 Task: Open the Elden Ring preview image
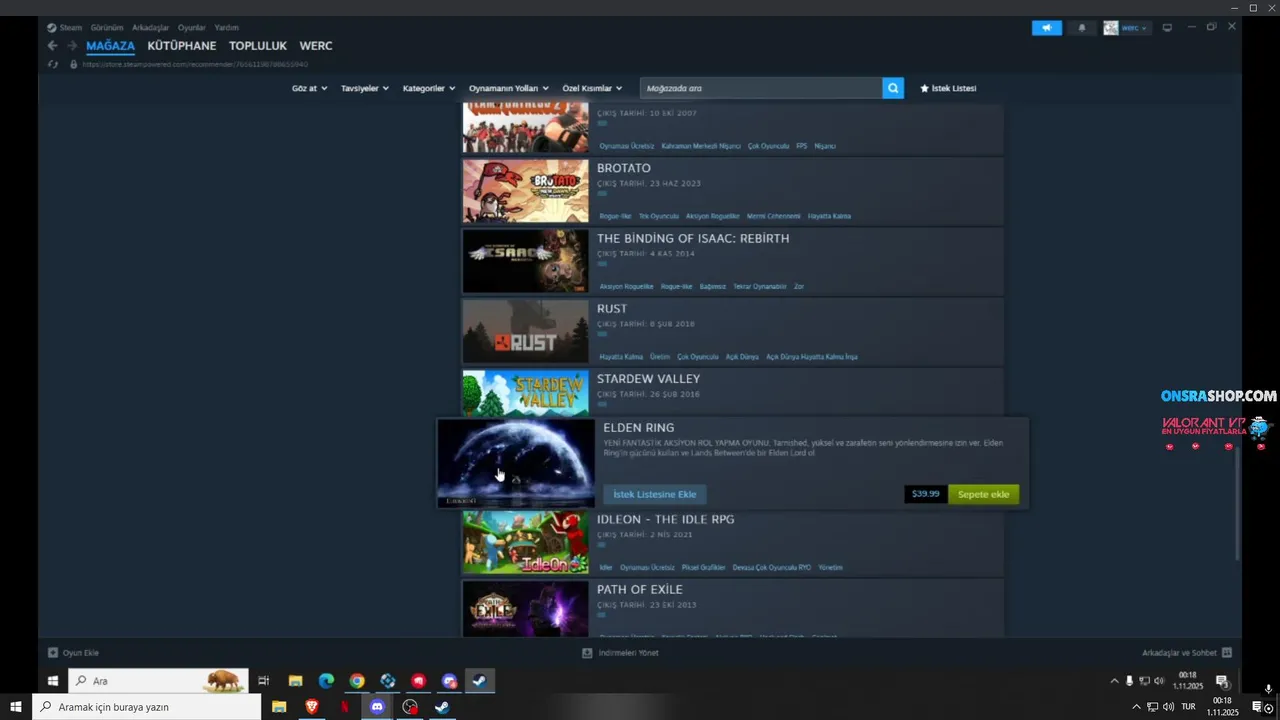516,464
